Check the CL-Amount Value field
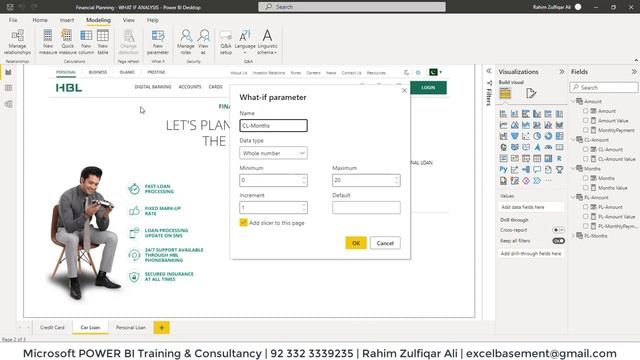The width and height of the screenshot is (640, 360). coord(586,159)
